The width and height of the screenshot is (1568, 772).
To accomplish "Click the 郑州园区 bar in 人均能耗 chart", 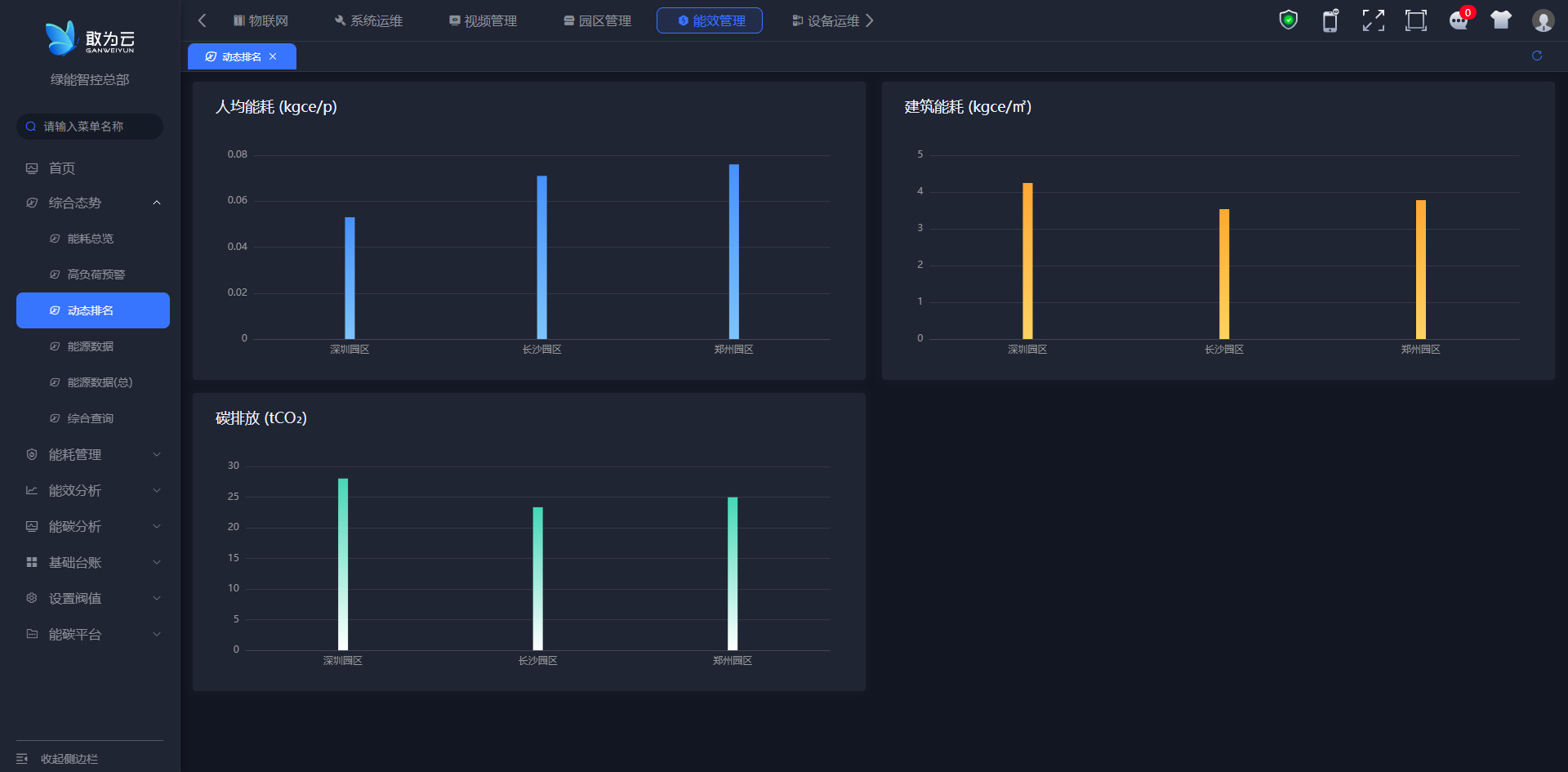I will (734, 252).
